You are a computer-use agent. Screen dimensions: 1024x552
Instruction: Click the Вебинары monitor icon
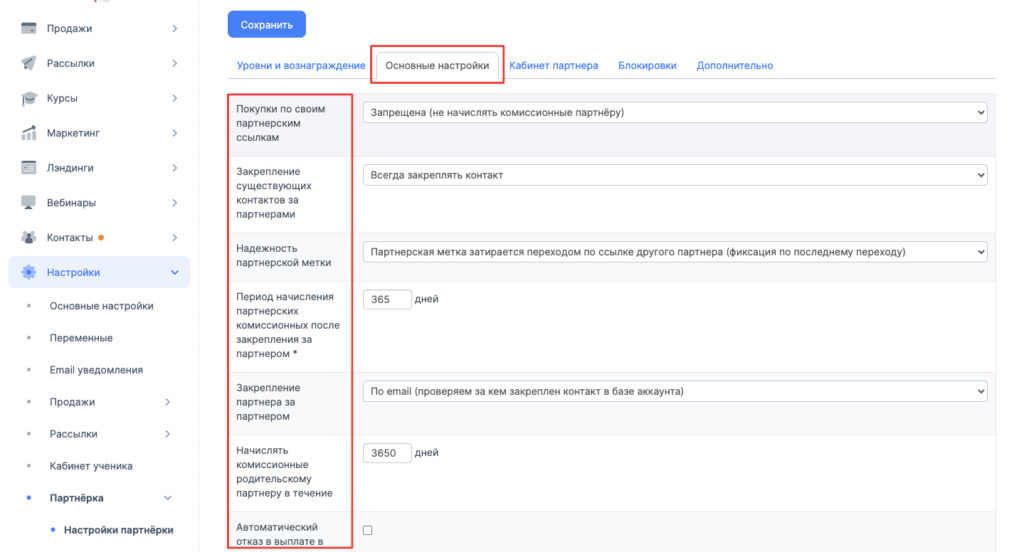(29, 203)
